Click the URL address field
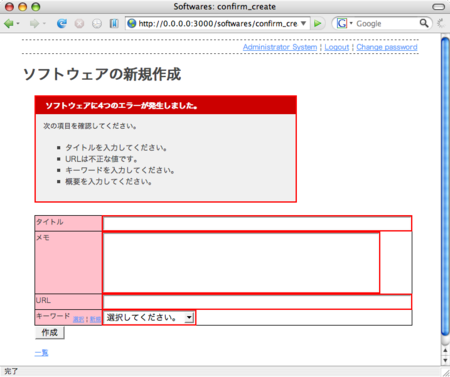450x377 pixels. pos(218,24)
